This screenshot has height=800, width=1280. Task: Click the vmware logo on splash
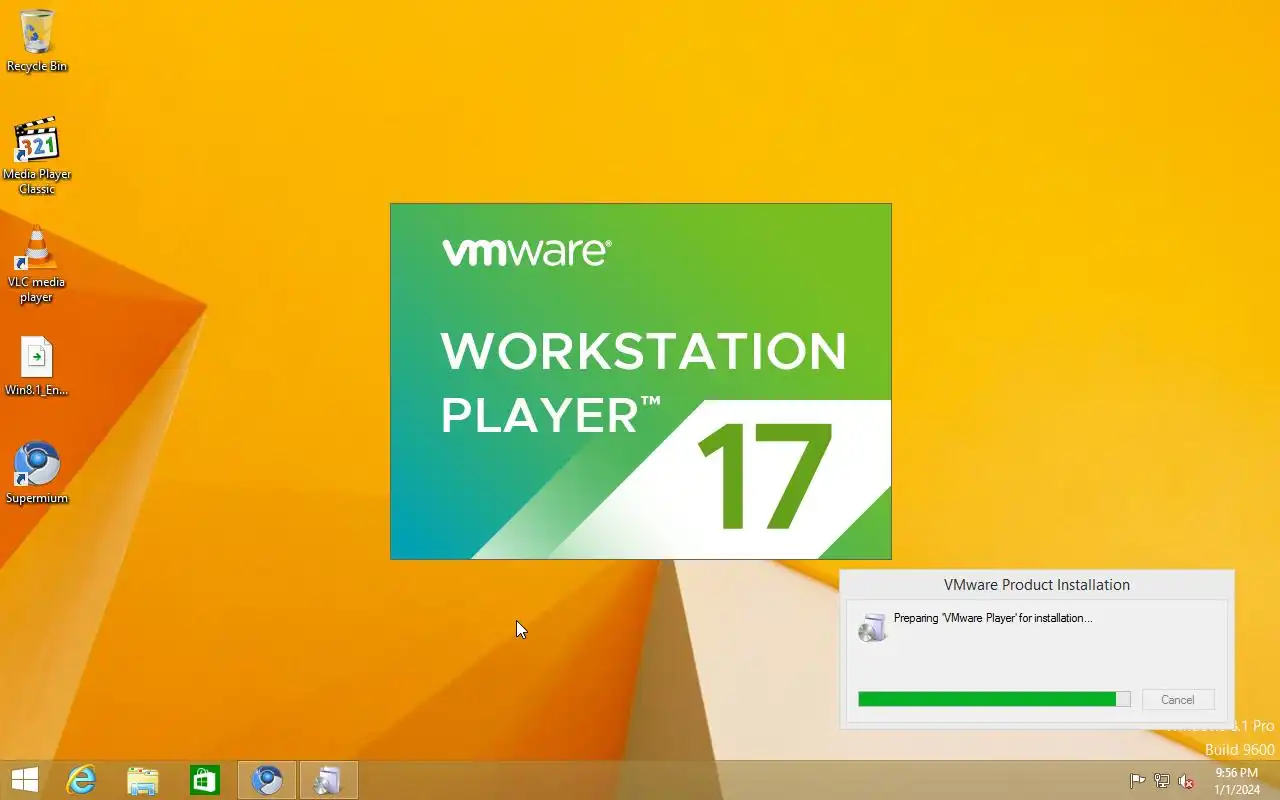[x=526, y=251]
